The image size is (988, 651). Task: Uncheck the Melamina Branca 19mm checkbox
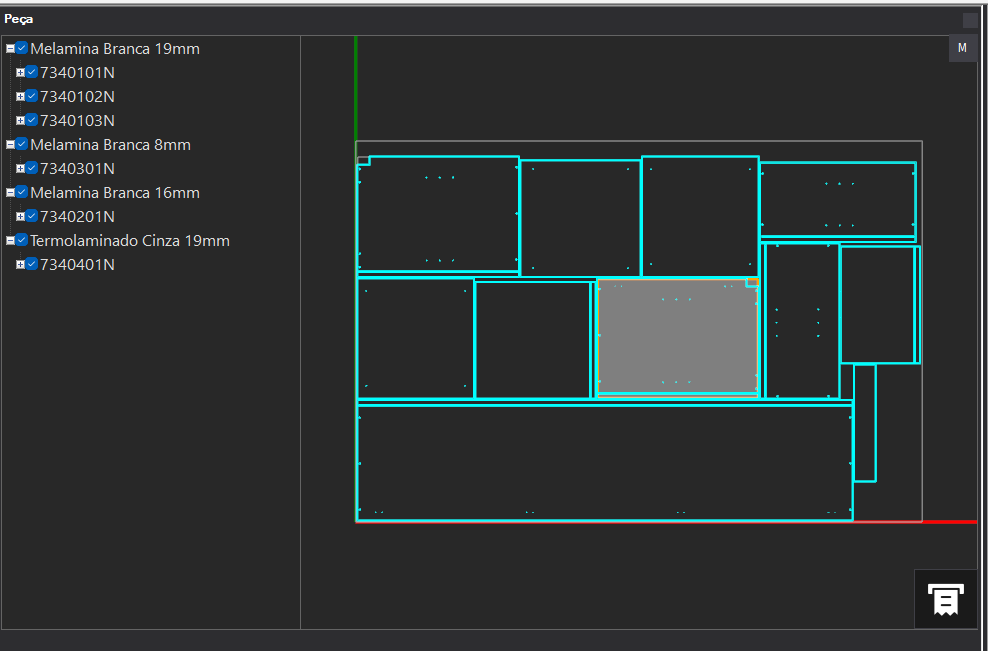[22, 48]
